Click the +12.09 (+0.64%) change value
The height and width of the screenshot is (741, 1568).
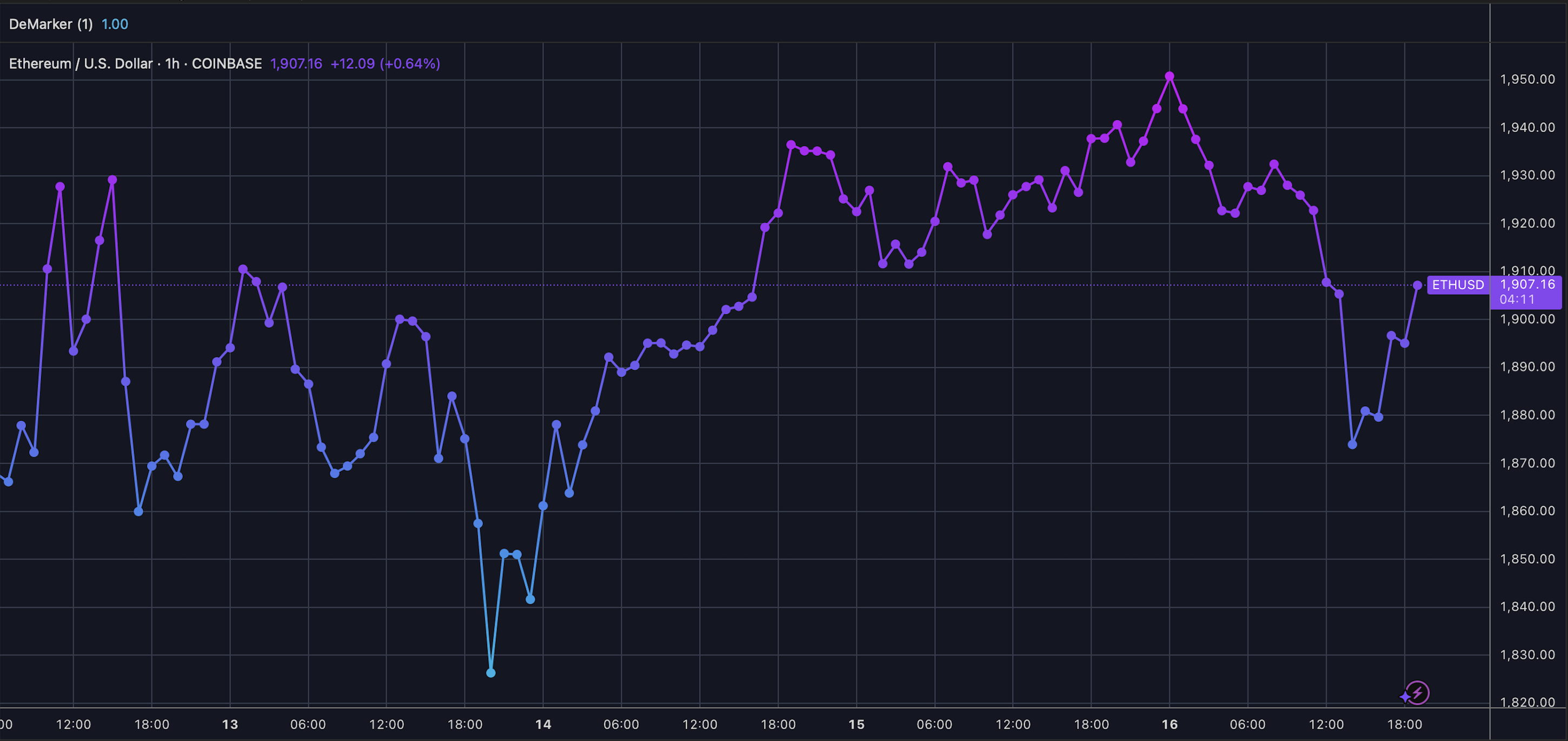[x=384, y=64]
